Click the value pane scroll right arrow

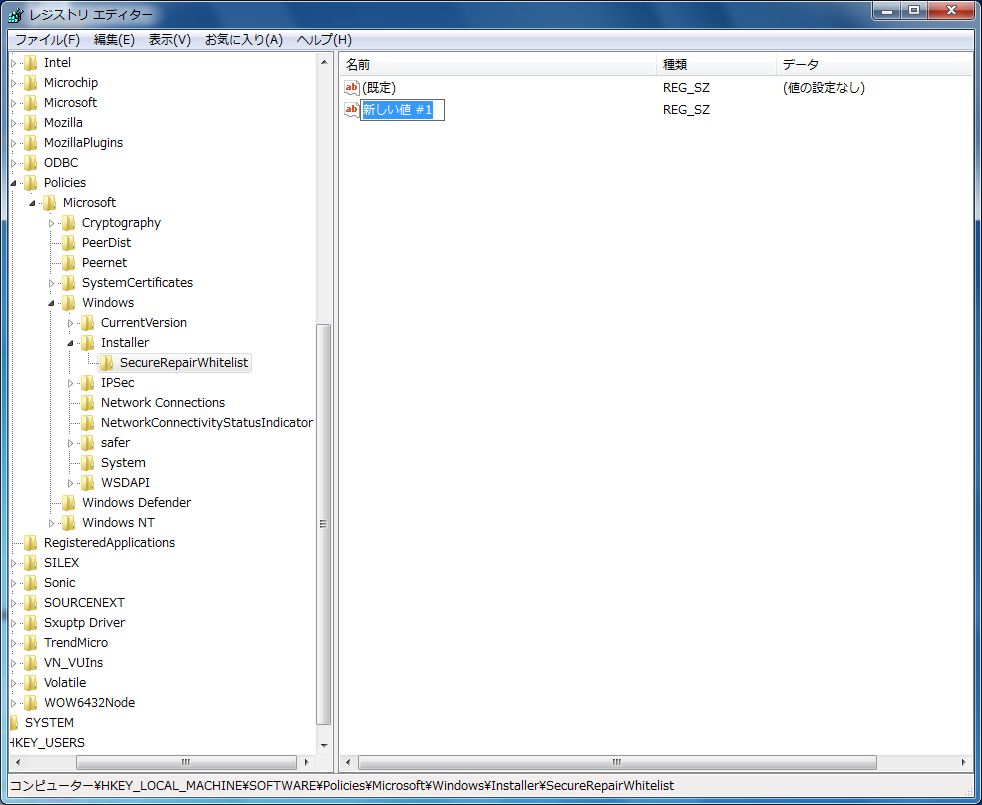coord(963,762)
